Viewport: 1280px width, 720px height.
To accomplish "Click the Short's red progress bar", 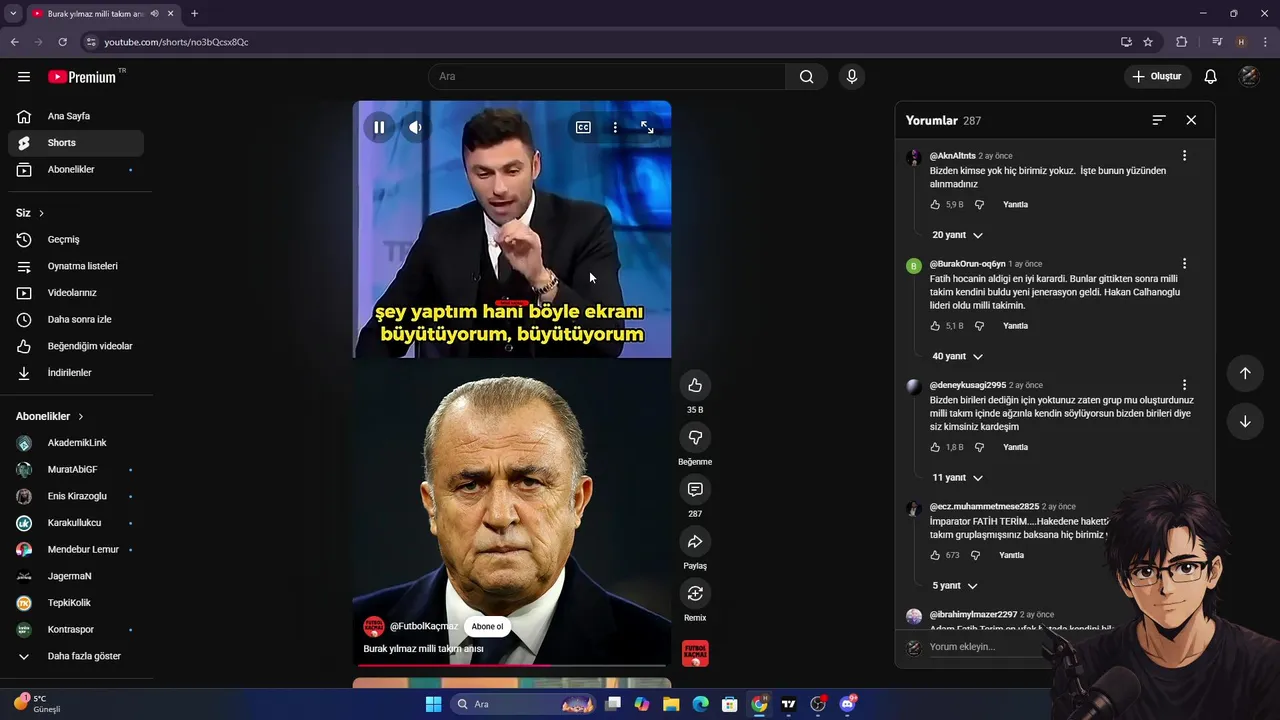I will coord(511,664).
